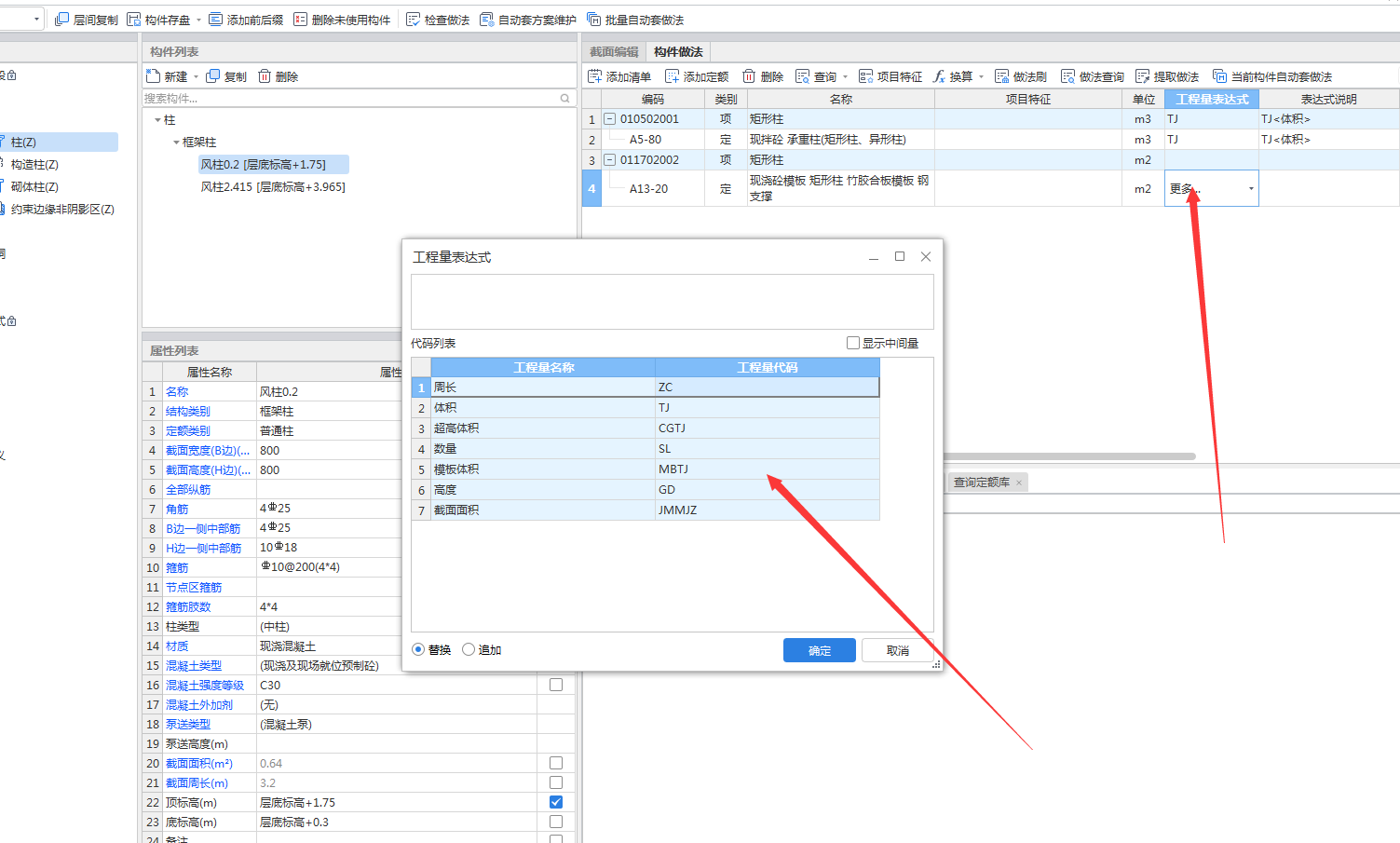Click the 取消 button
1400x843 pixels.
click(x=898, y=650)
